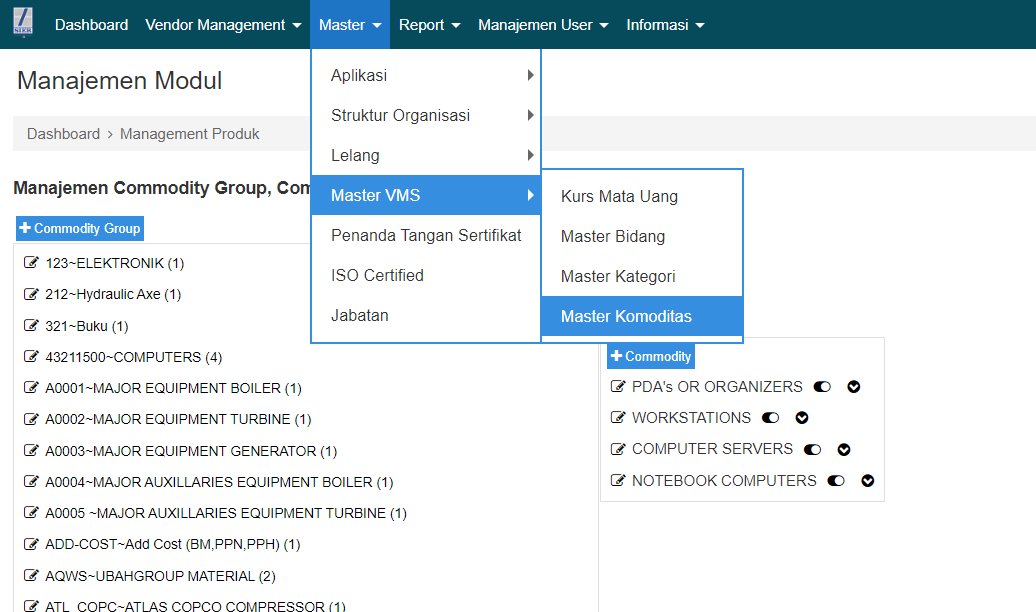Expand the COMPUTER SERVERS down arrow
1036x612 pixels.
coord(844,450)
